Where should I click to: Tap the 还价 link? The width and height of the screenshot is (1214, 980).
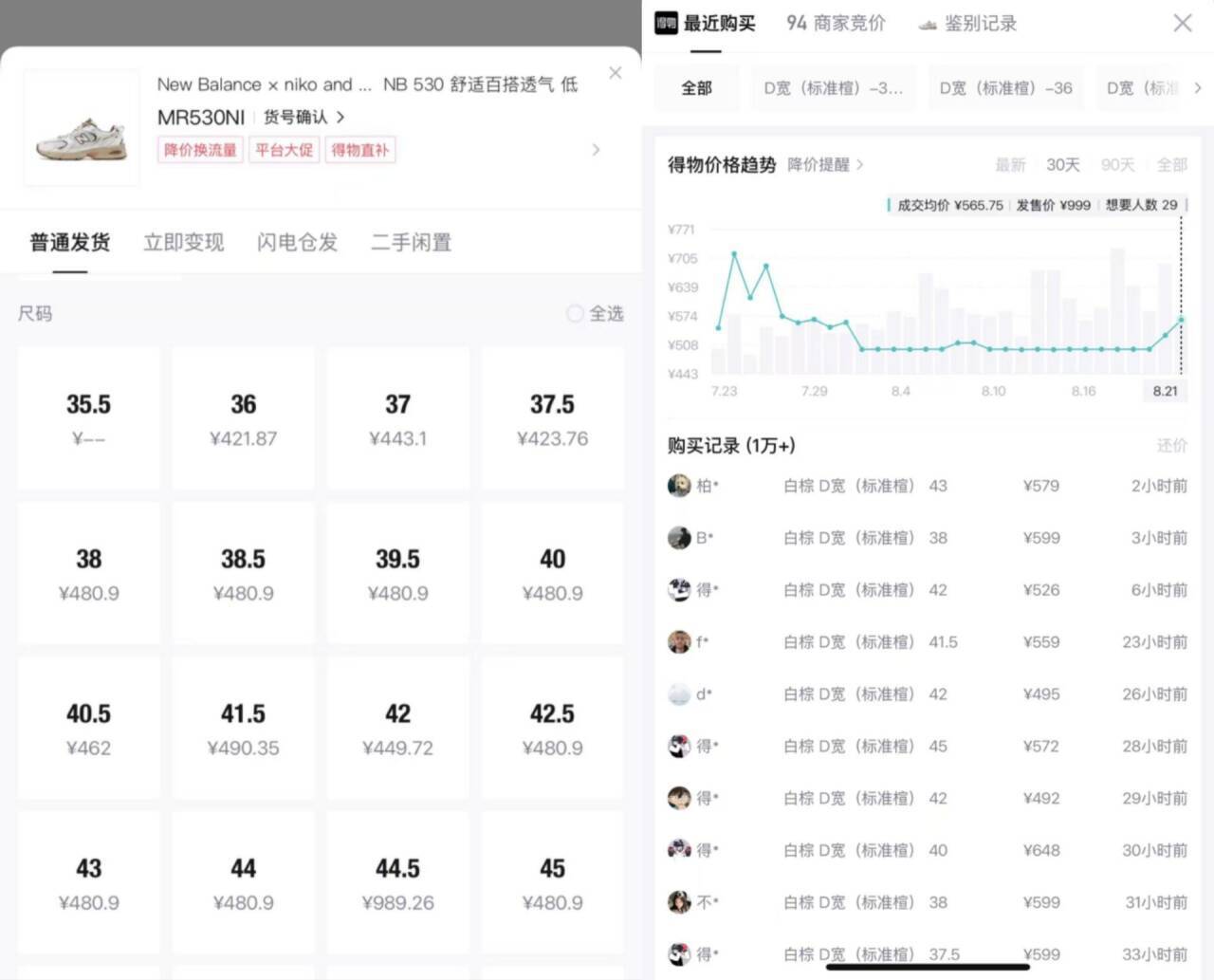1172,445
